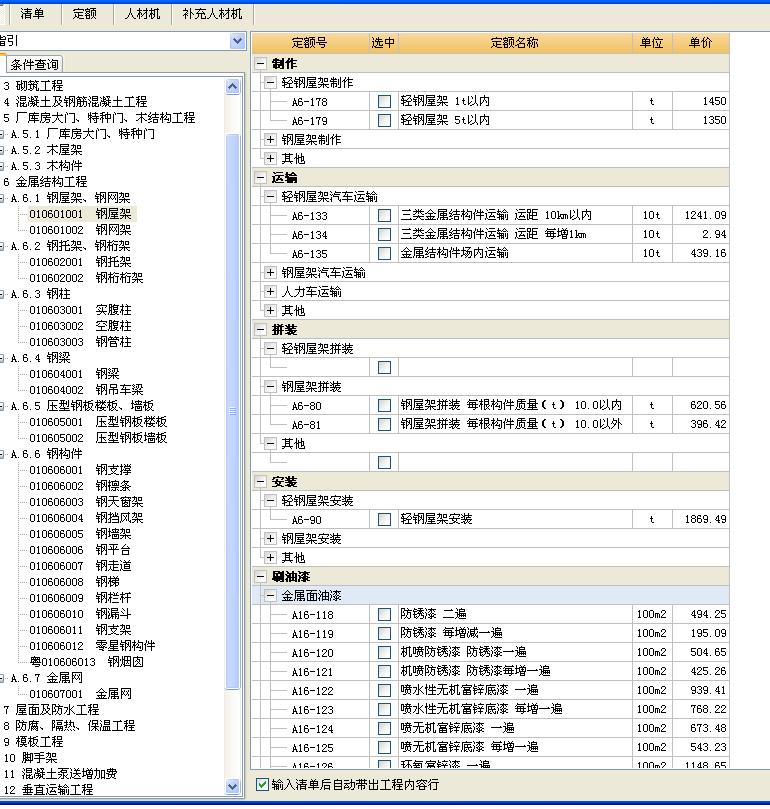The height and width of the screenshot is (809, 770).
Task: Select tree item 010605001 压型钢板楼板
Action: (x=98, y=422)
